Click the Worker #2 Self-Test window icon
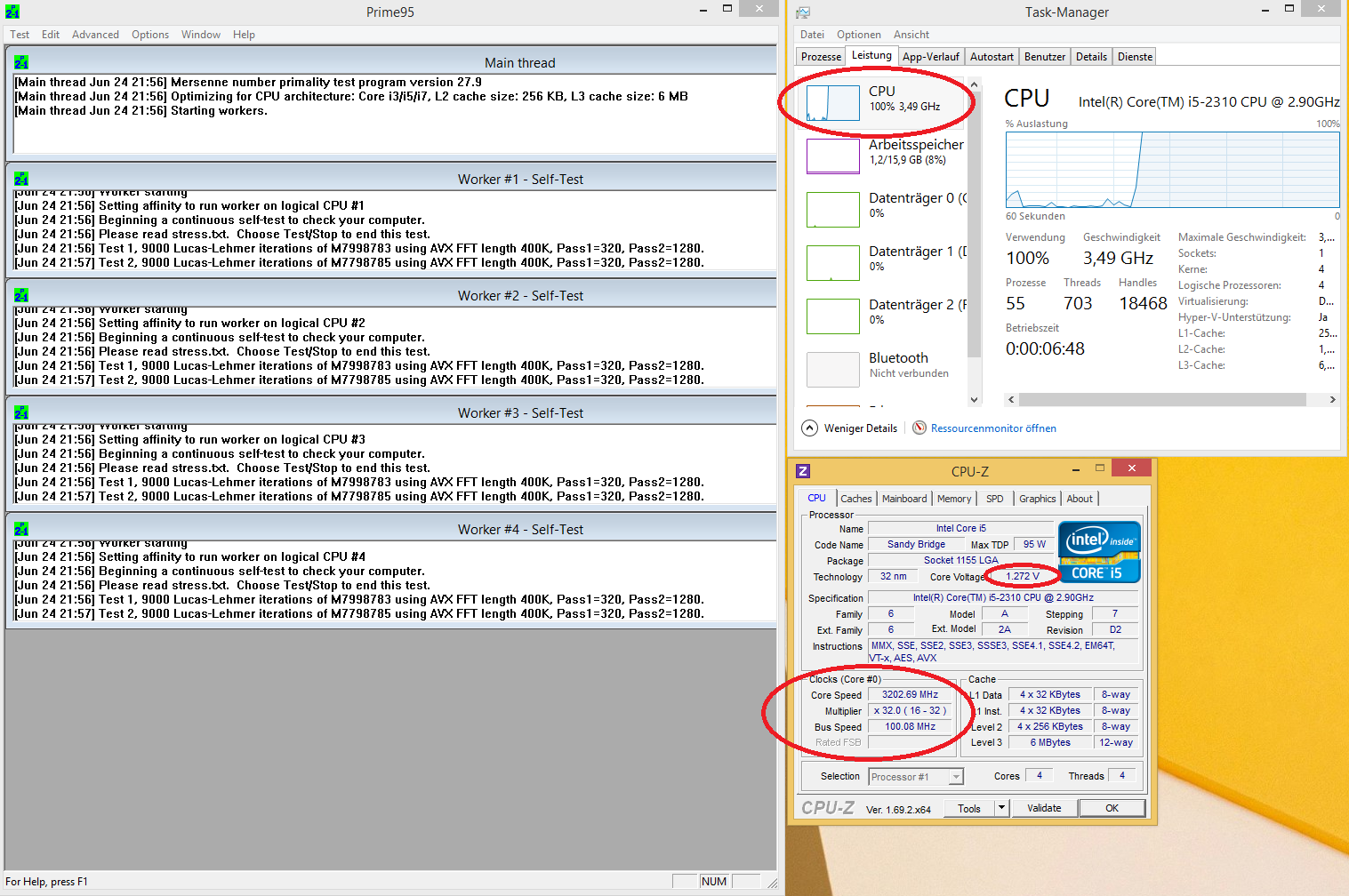The image size is (1349, 896). click(x=21, y=295)
